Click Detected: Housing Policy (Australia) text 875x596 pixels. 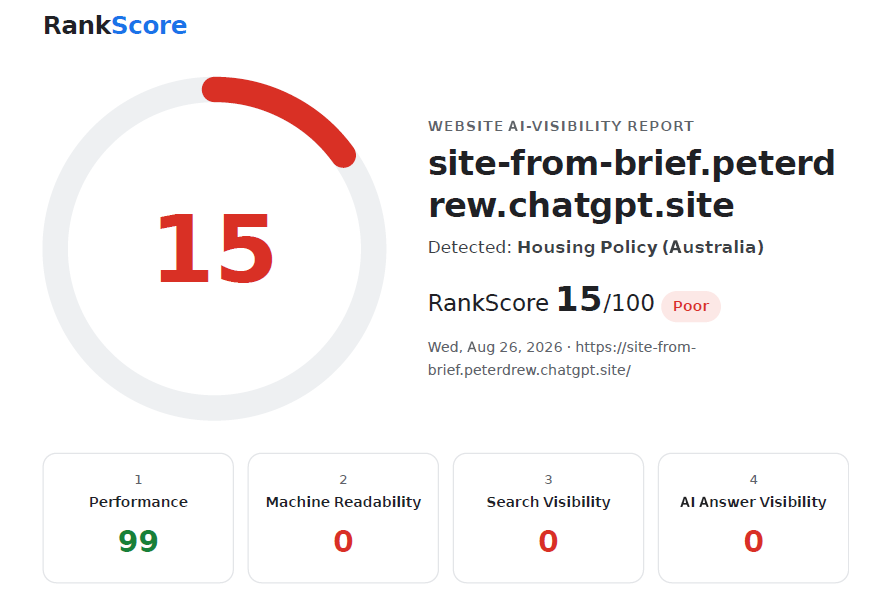595,247
